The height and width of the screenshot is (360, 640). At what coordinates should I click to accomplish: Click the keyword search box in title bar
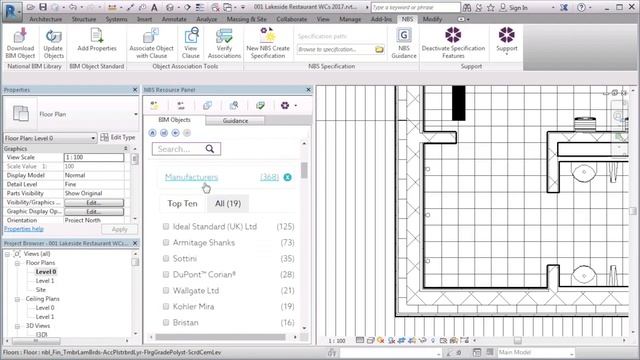(x=416, y=7)
